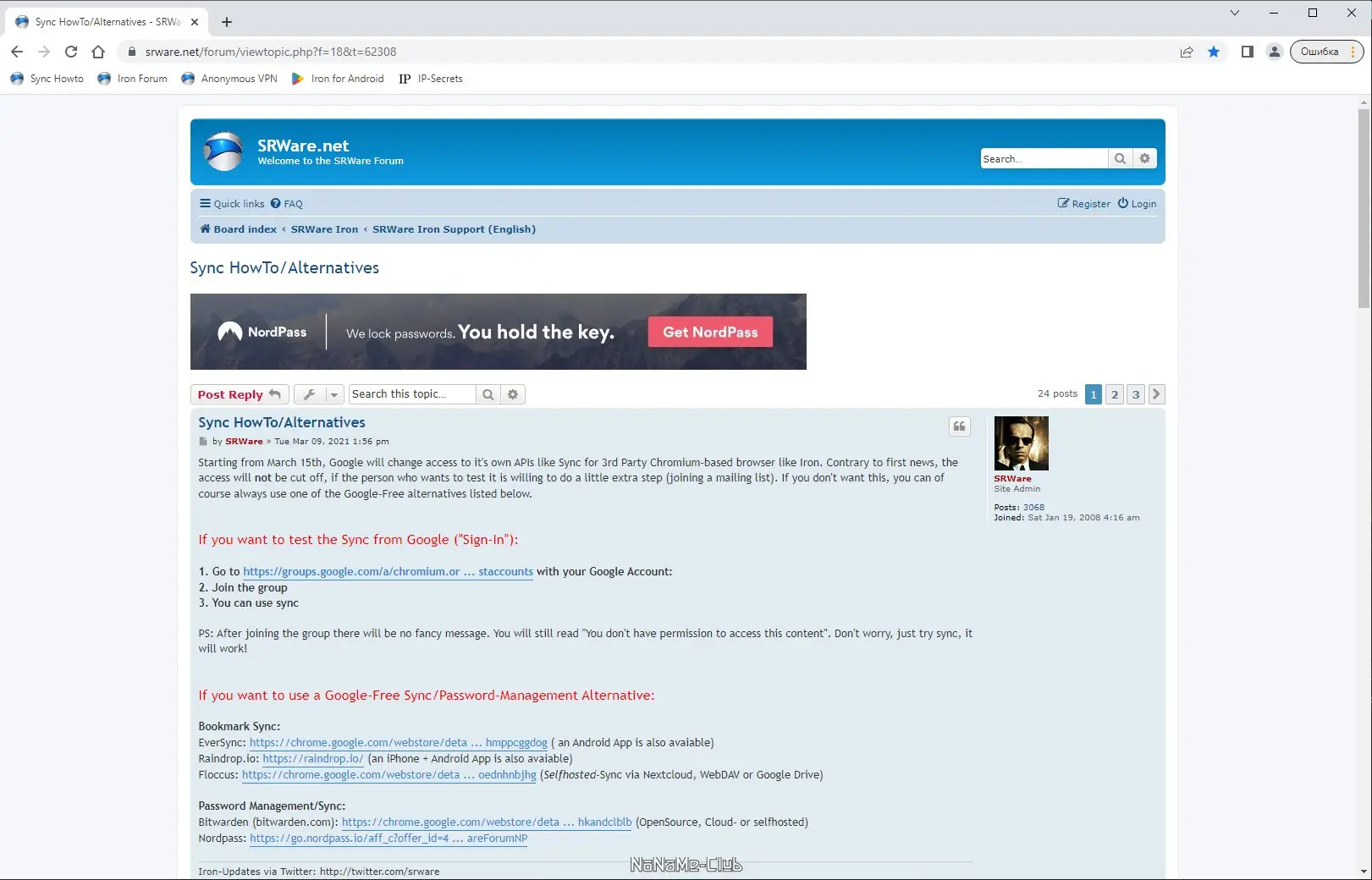Click the SRWare Iron forum logo

pyautogui.click(x=223, y=151)
